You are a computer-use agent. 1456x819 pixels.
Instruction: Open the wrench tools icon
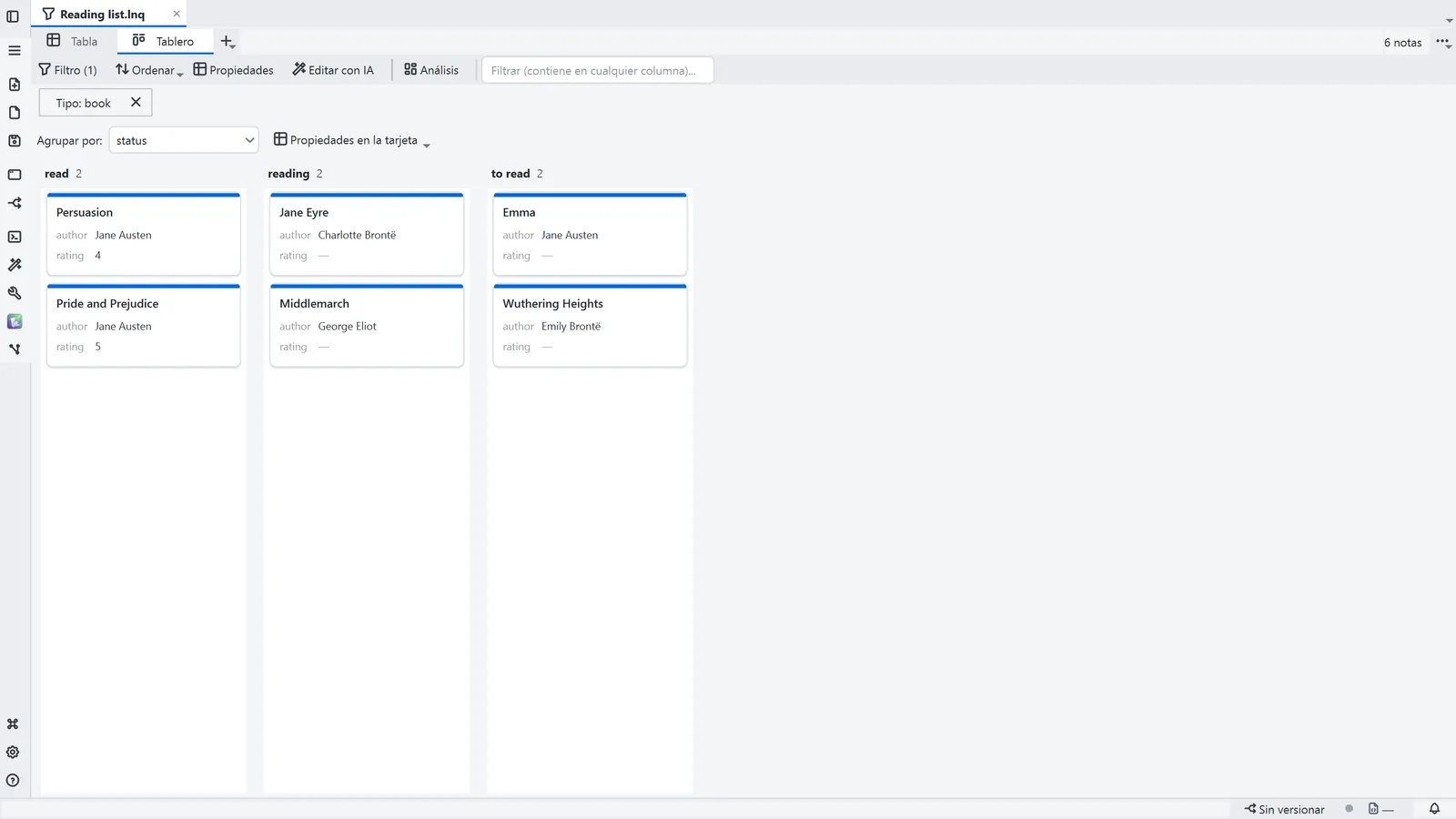tap(15, 293)
